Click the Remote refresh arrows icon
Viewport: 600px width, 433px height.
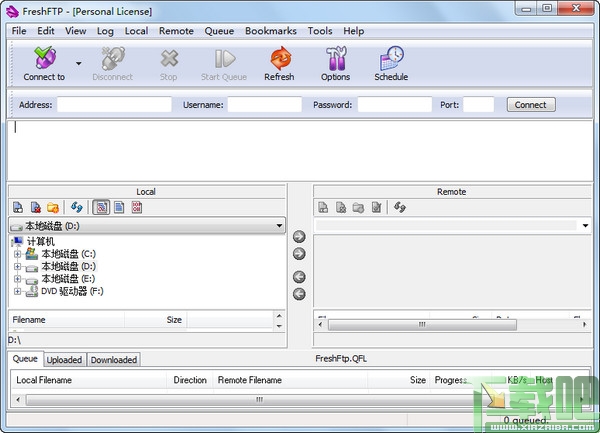tap(400, 207)
